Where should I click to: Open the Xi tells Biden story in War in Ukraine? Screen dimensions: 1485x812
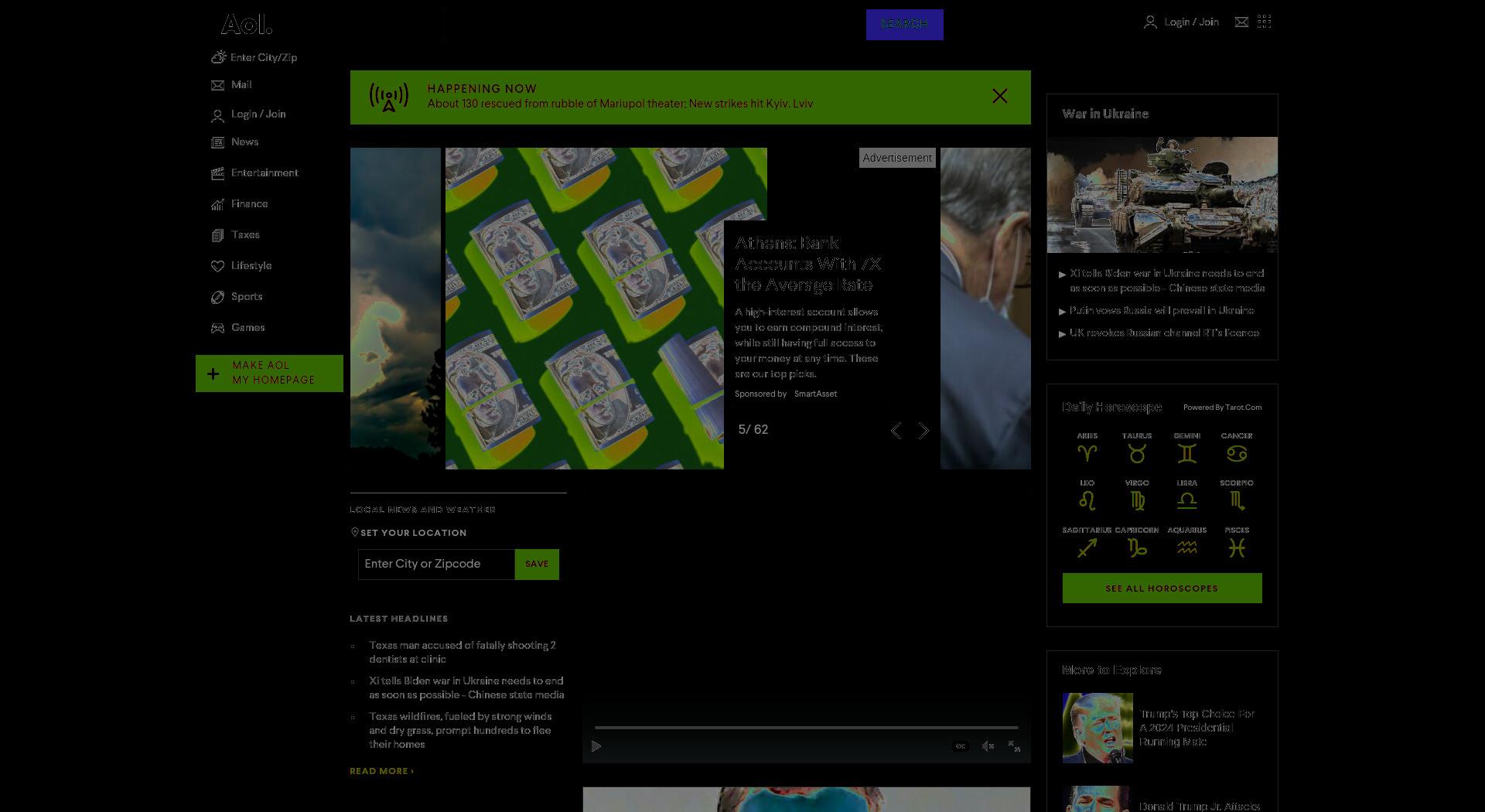(x=1167, y=281)
